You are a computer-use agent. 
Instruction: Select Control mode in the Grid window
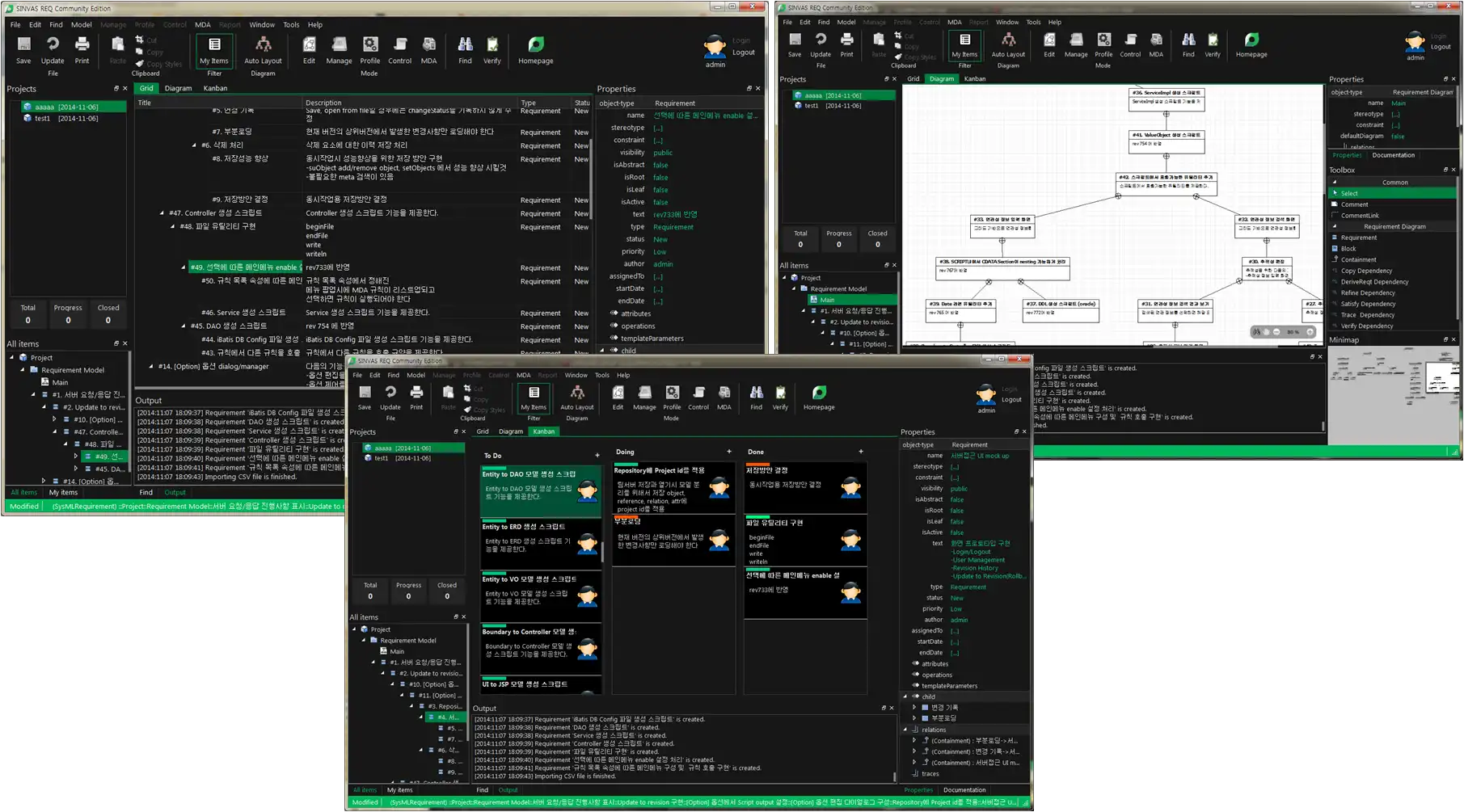pos(399,49)
